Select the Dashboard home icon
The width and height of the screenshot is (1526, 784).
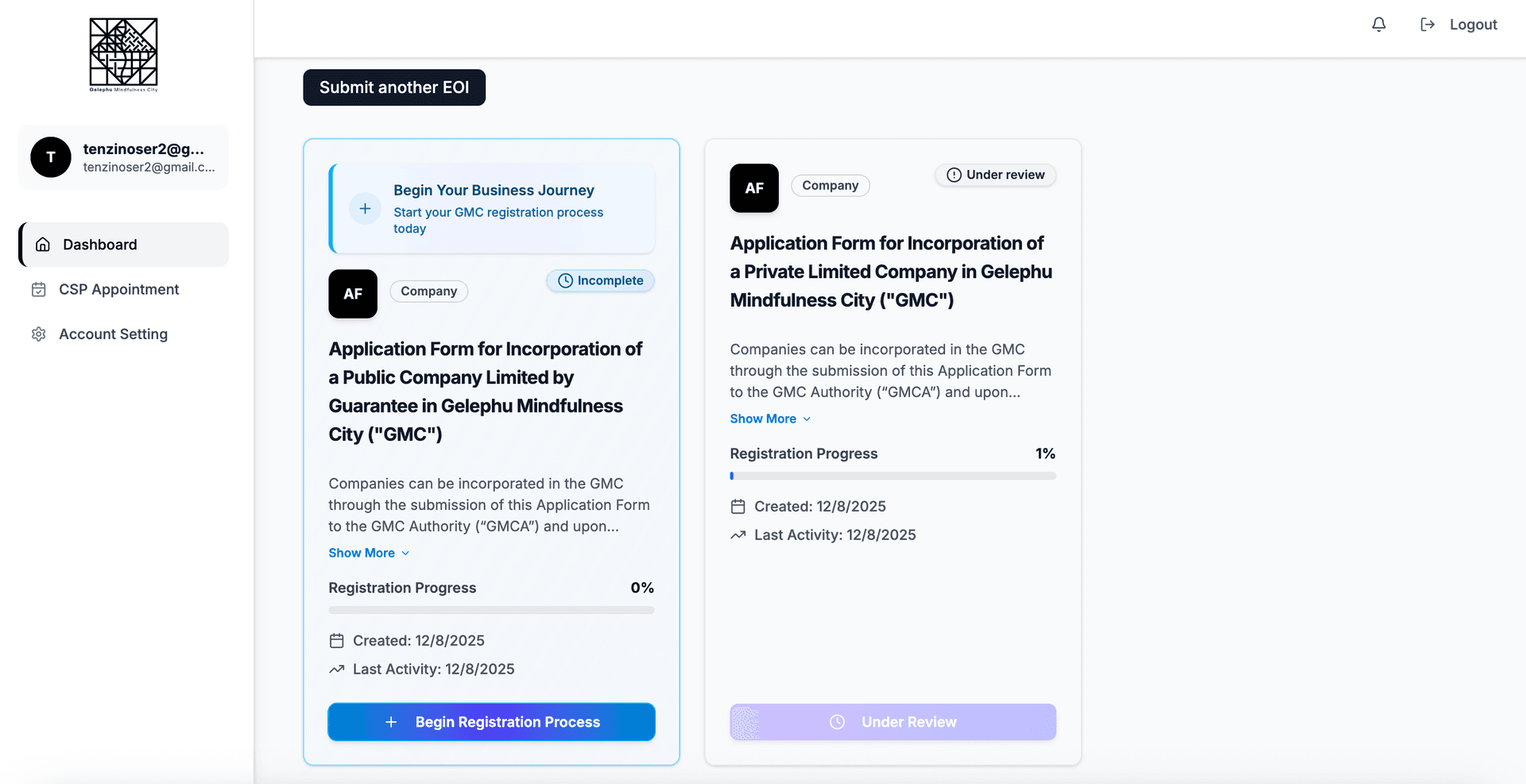pyautogui.click(x=42, y=245)
